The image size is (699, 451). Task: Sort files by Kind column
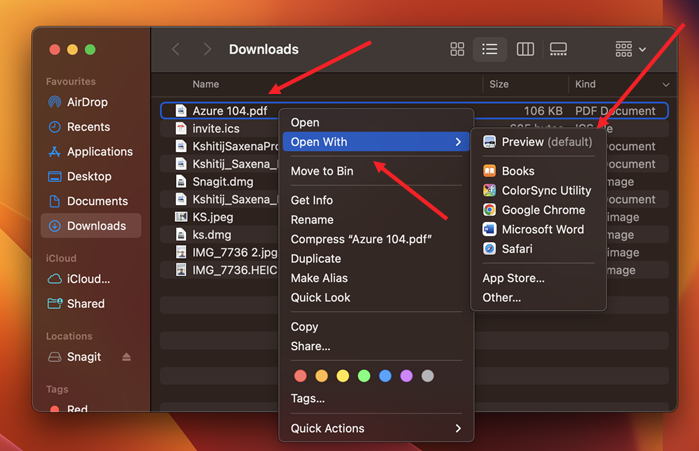point(585,84)
